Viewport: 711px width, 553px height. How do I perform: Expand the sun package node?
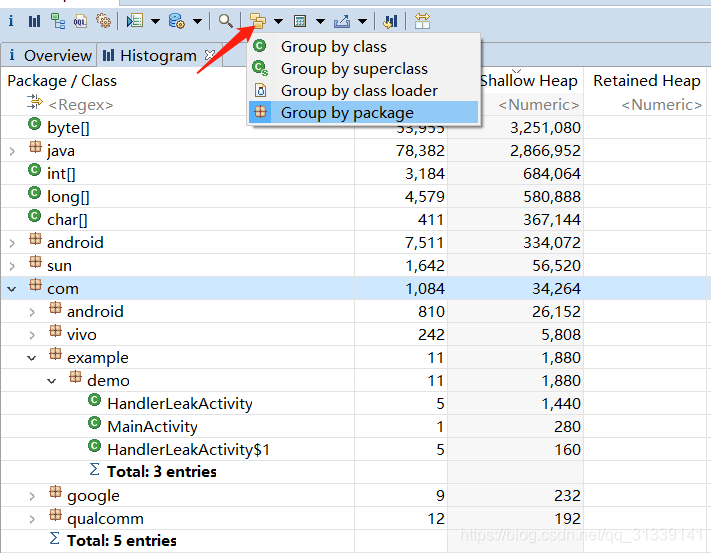pyautogui.click(x=12, y=266)
